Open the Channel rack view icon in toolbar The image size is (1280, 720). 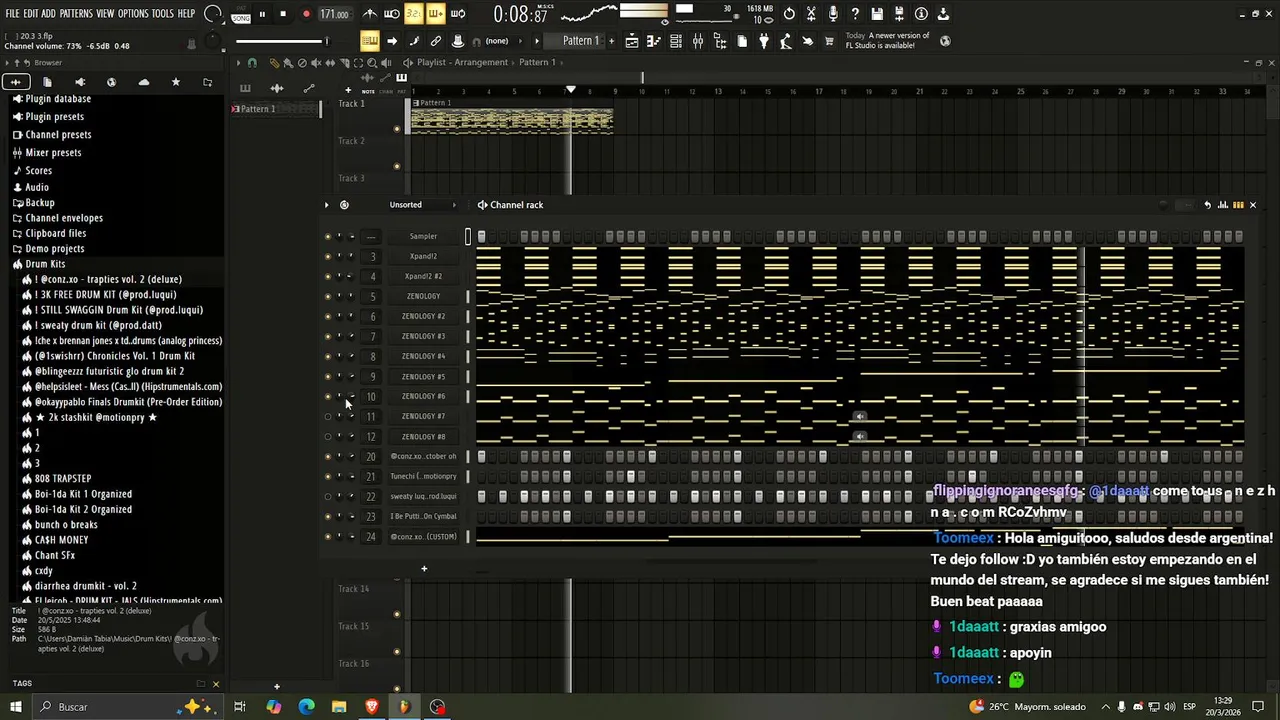click(676, 41)
